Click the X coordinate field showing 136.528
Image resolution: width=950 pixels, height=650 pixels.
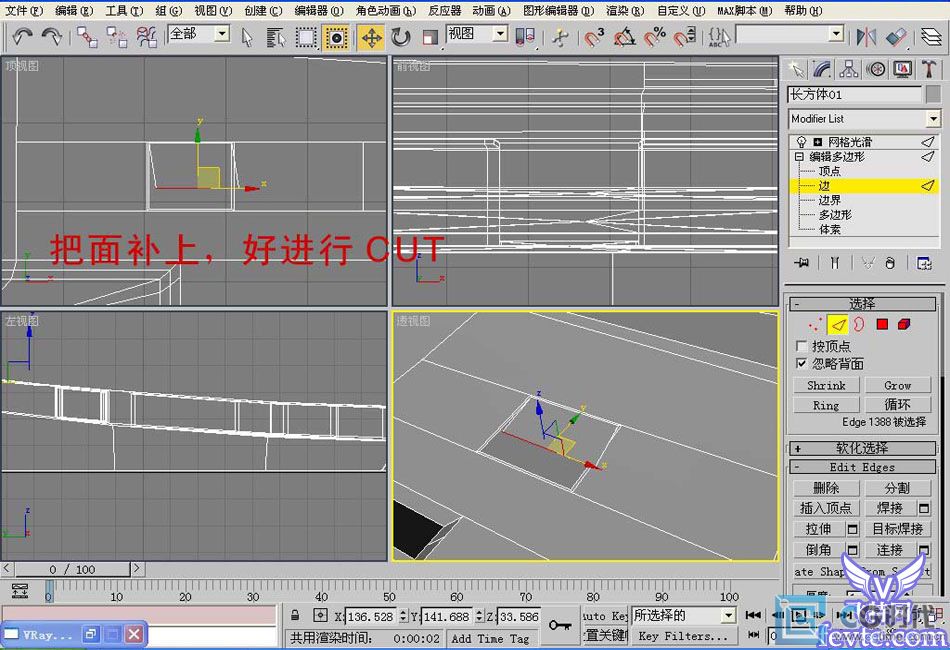(371, 616)
